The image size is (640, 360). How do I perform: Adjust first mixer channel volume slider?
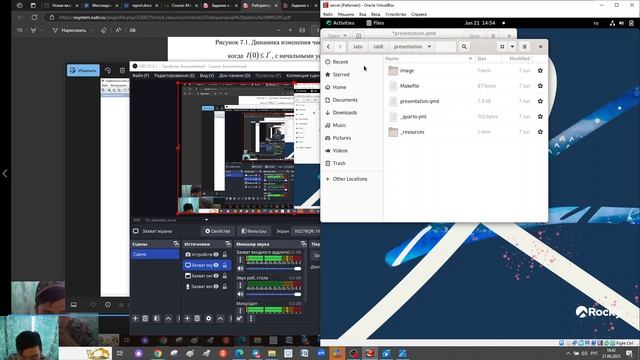coord(273,269)
